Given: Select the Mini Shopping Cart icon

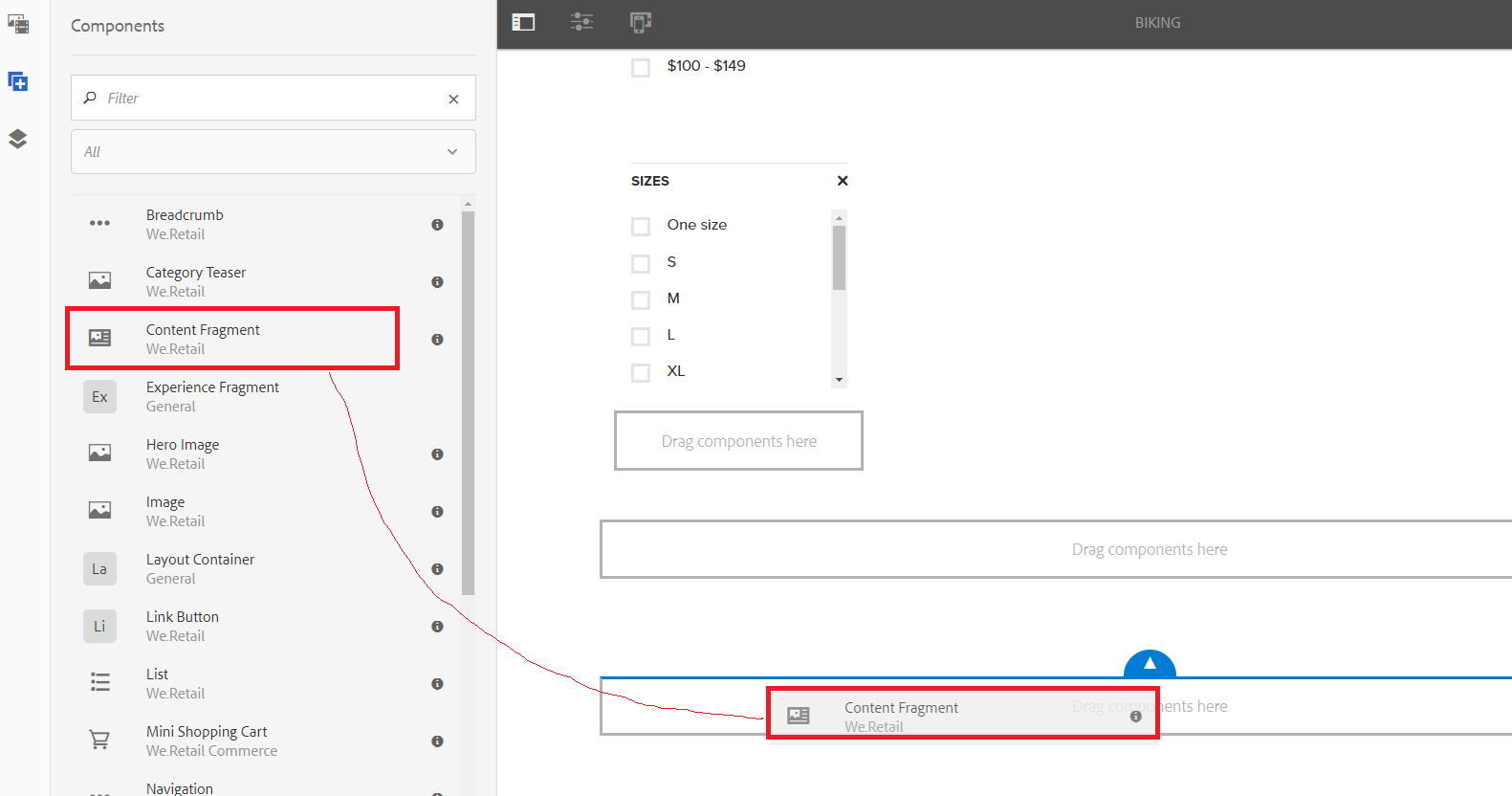Looking at the screenshot, I should click(x=99, y=740).
